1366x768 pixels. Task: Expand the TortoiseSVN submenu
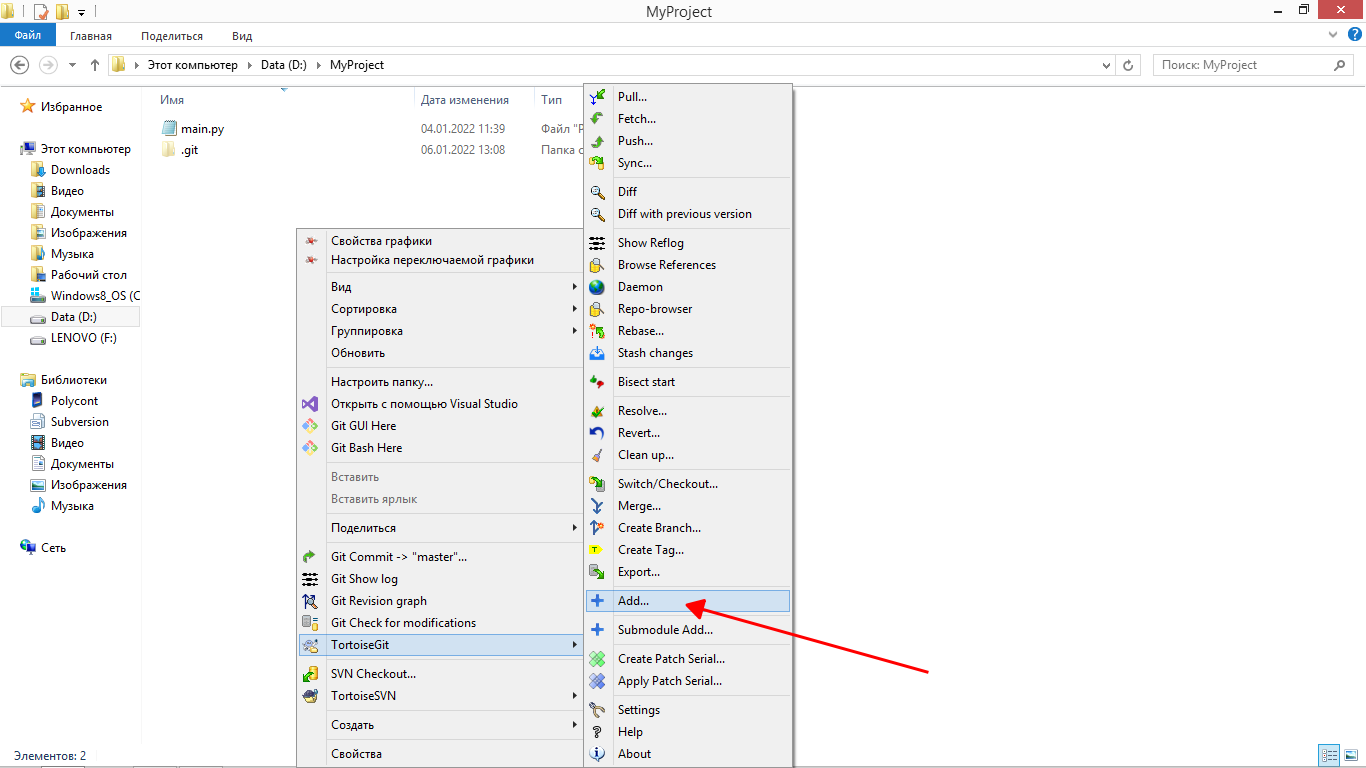[x=441, y=696]
